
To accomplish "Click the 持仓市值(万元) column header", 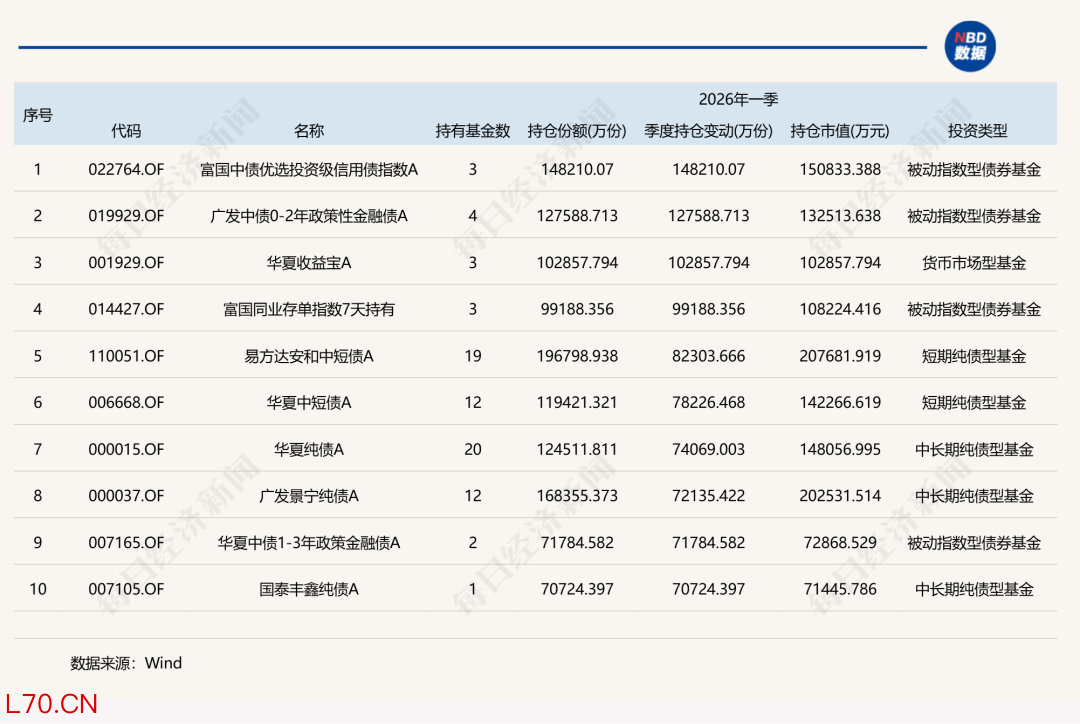I will pyautogui.click(x=839, y=131).
